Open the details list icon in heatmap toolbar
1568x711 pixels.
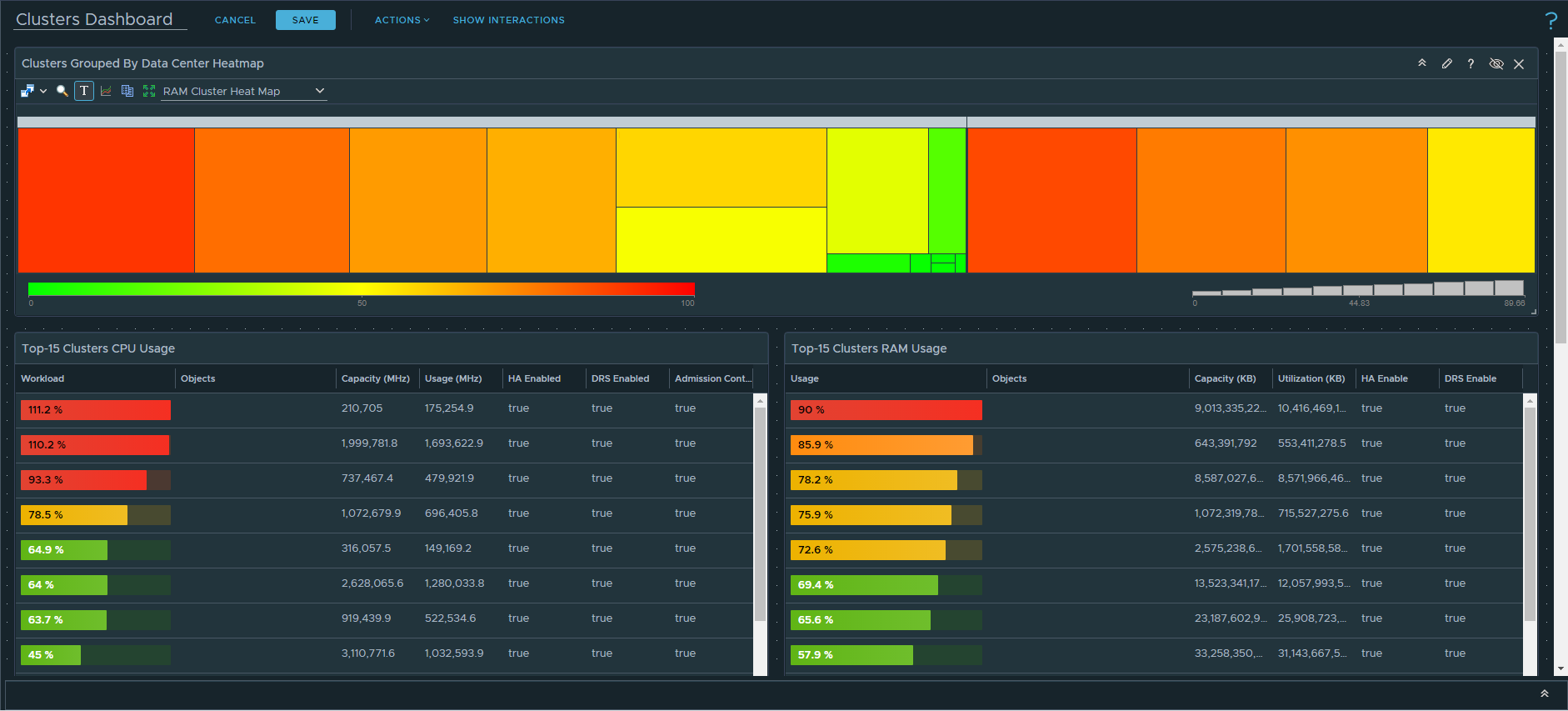pyautogui.click(x=127, y=91)
